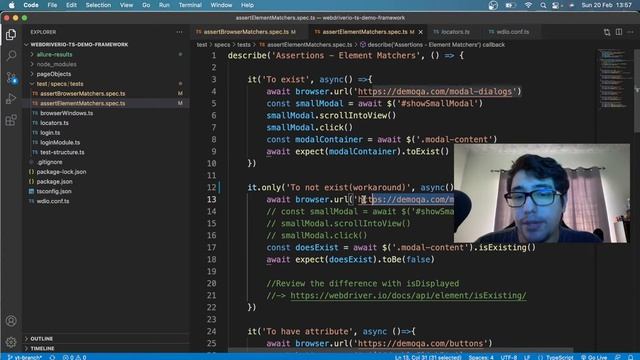
Task: Open the Selection menu
Action: 98,5
